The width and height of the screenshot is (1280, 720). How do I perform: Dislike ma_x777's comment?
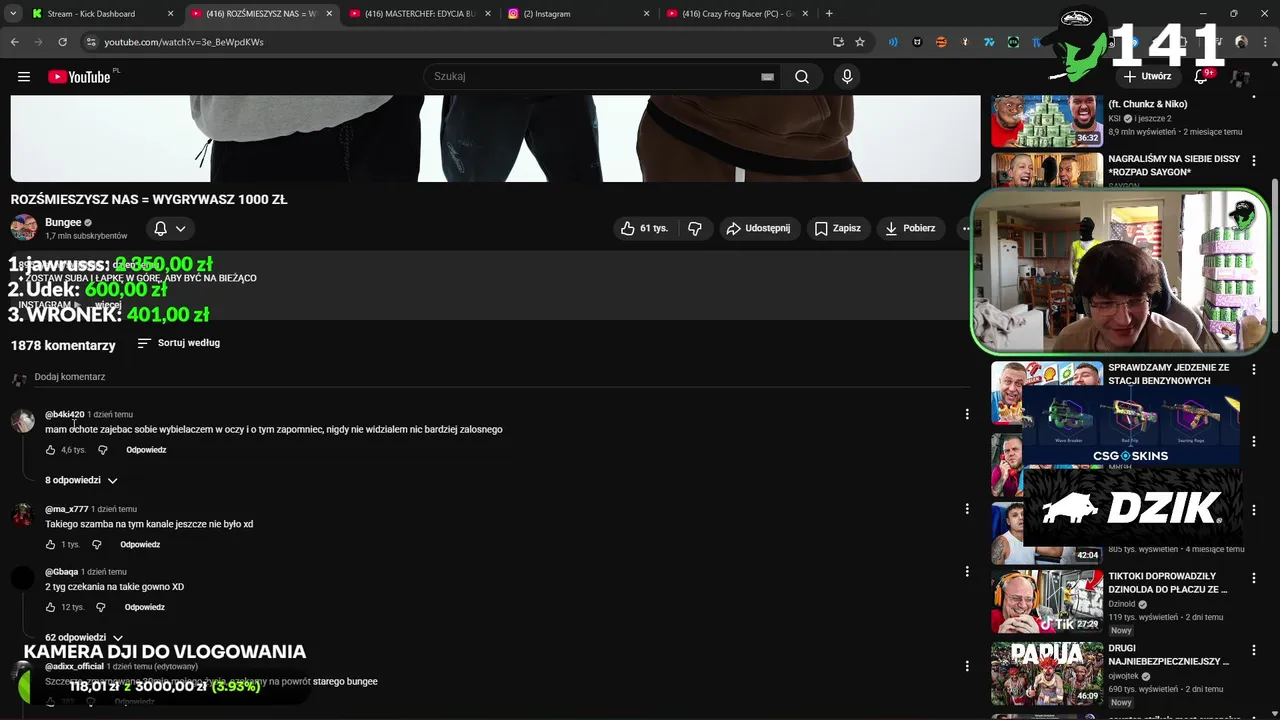click(x=97, y=545)
